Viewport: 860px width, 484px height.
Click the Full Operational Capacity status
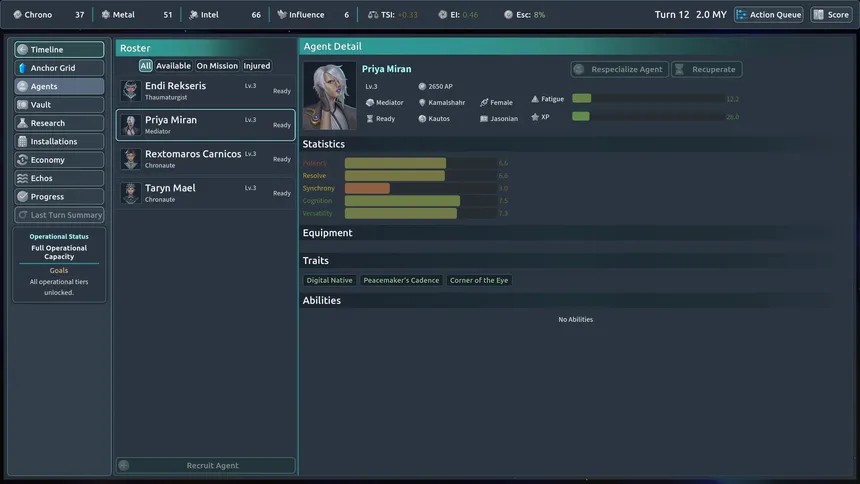(59, 252)
